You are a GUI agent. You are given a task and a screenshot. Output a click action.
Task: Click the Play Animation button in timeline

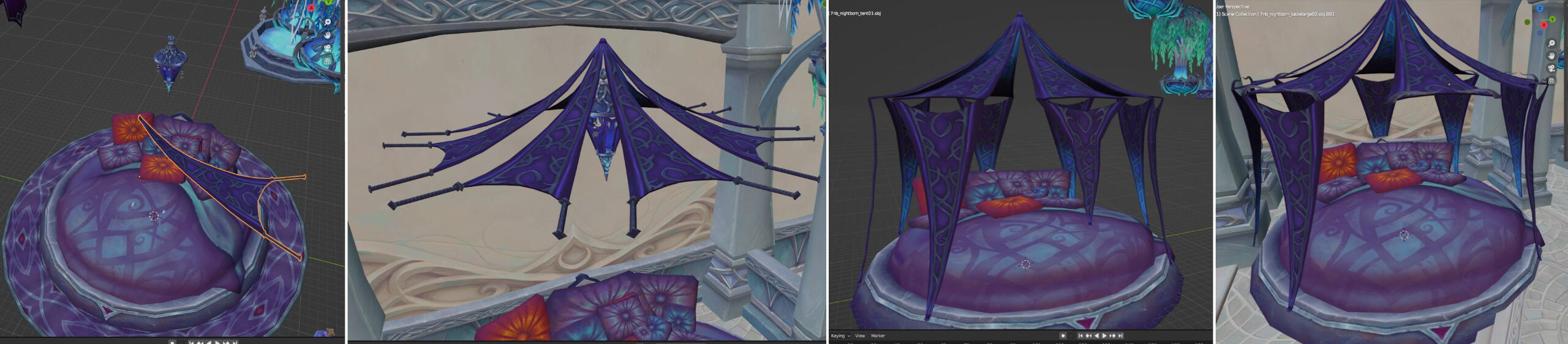pos(1104,335)
